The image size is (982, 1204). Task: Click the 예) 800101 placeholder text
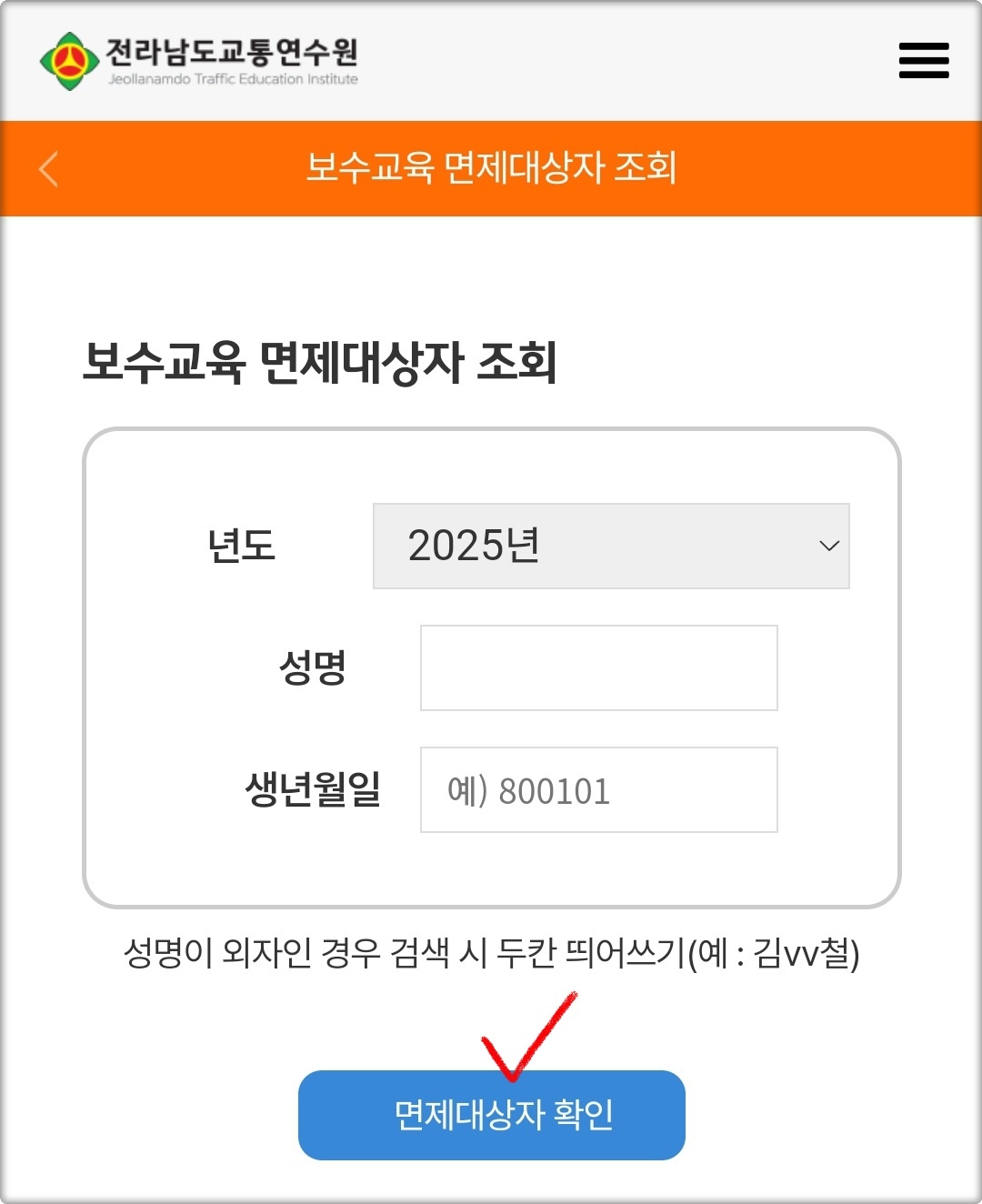[x=528, y=790]
